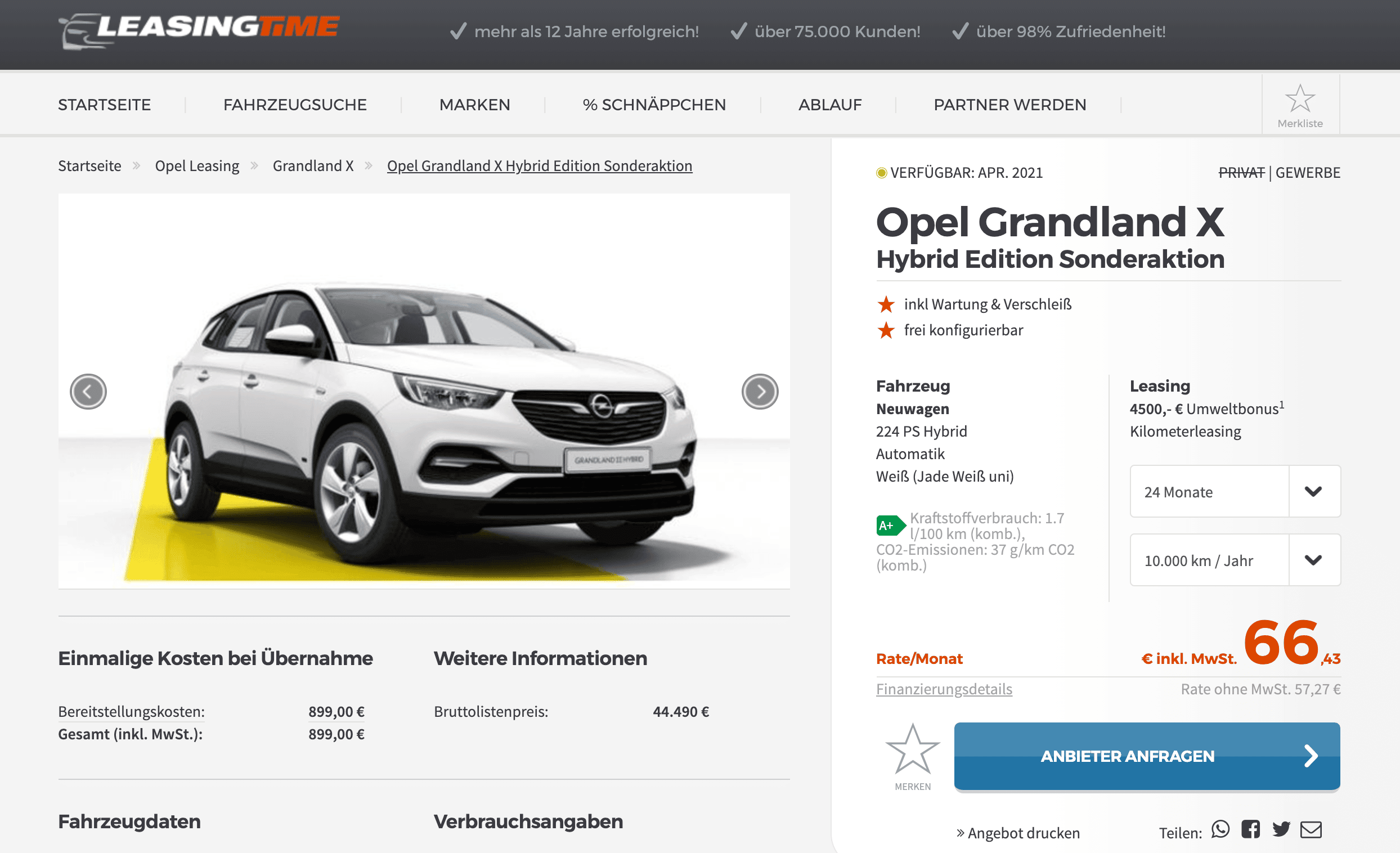
Task: Click Grandland X breadcrumb link
Action: pyautogui.click(x=313, y=166)
